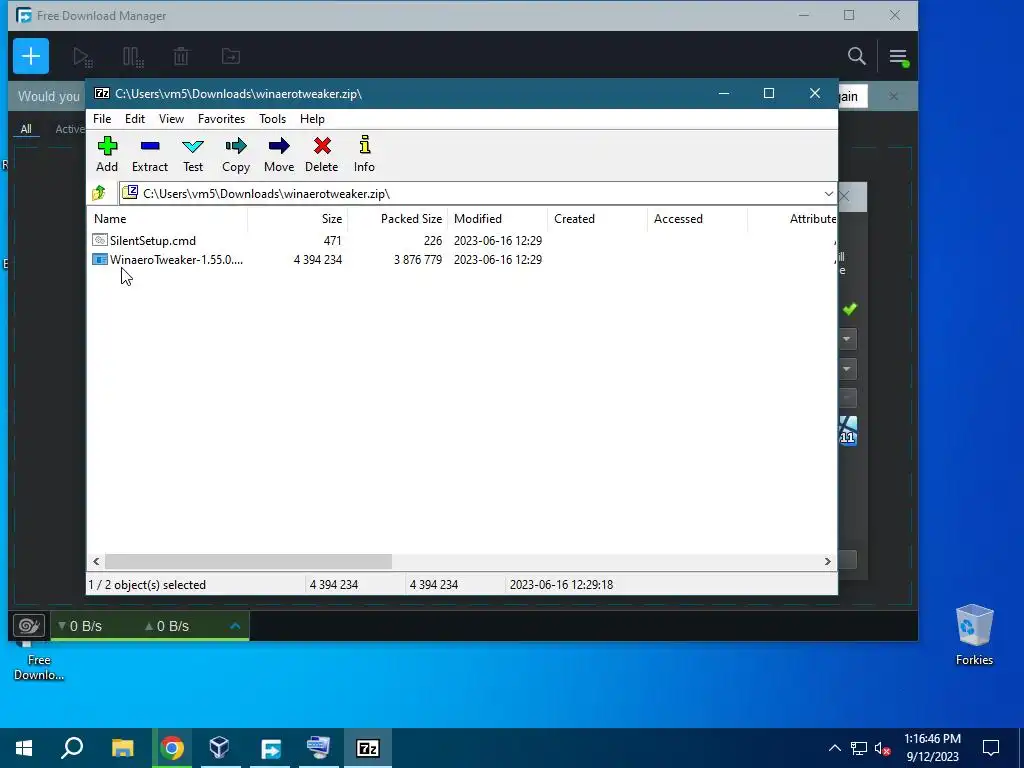Viewport: 1024px width, 768px height.
Task: Select the Copy toolbar icon
Action: (236, 155)
